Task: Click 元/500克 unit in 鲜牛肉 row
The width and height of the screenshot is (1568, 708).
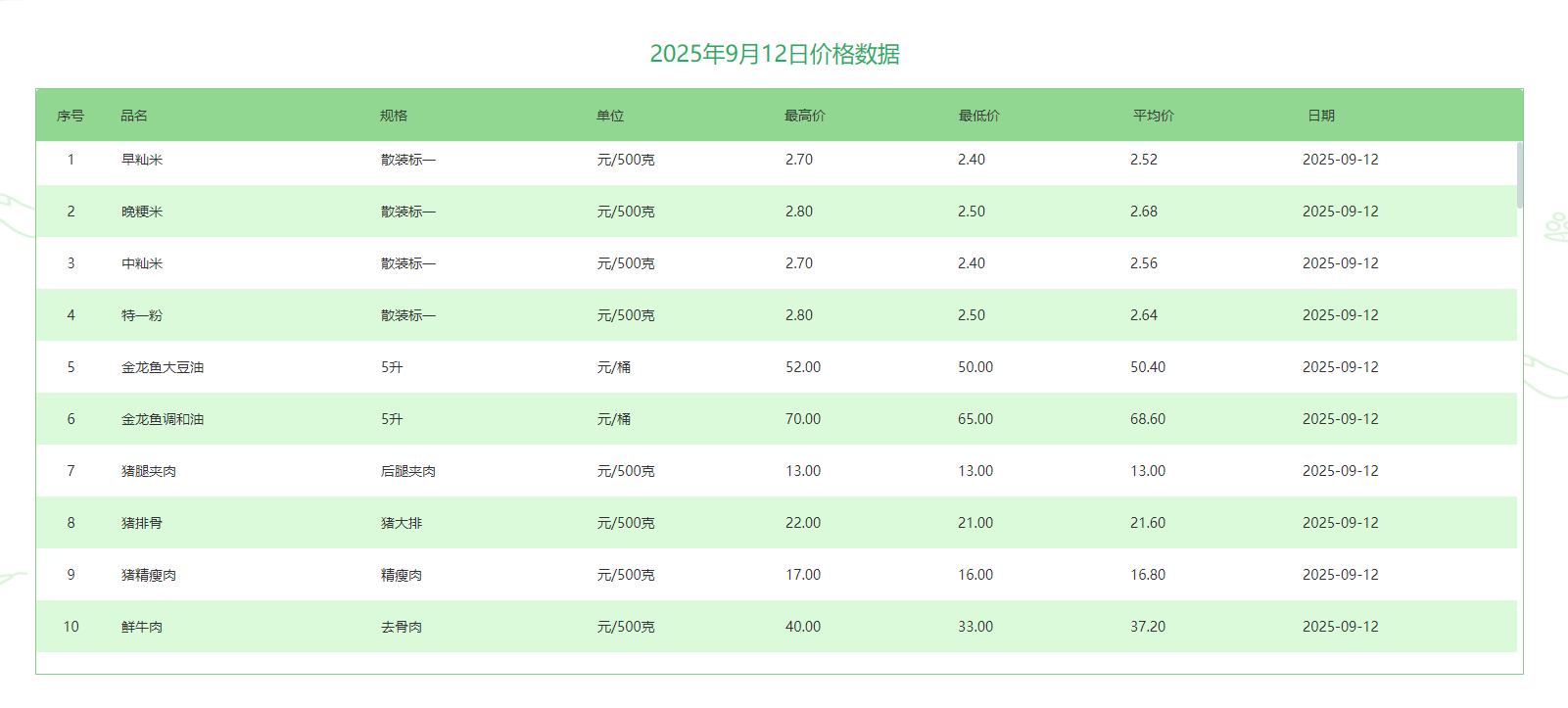Action: tap(626, 627)
